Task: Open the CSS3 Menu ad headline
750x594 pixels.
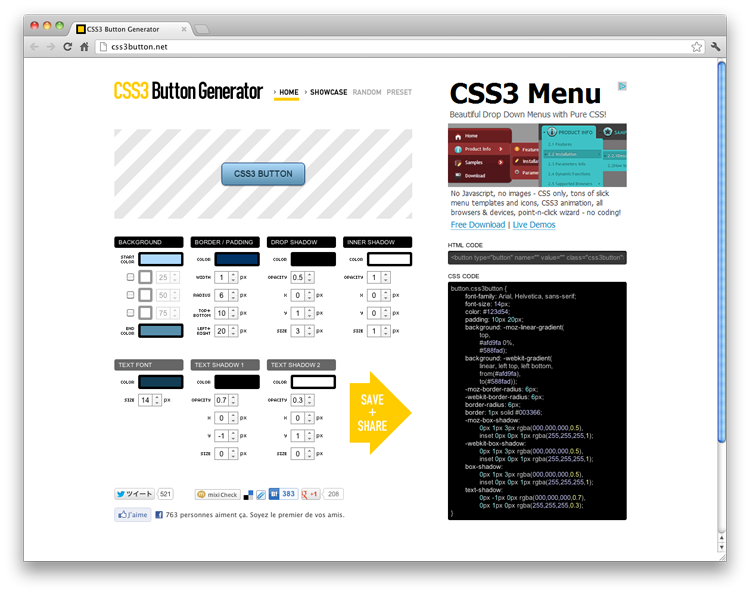Action: (525, 93)
